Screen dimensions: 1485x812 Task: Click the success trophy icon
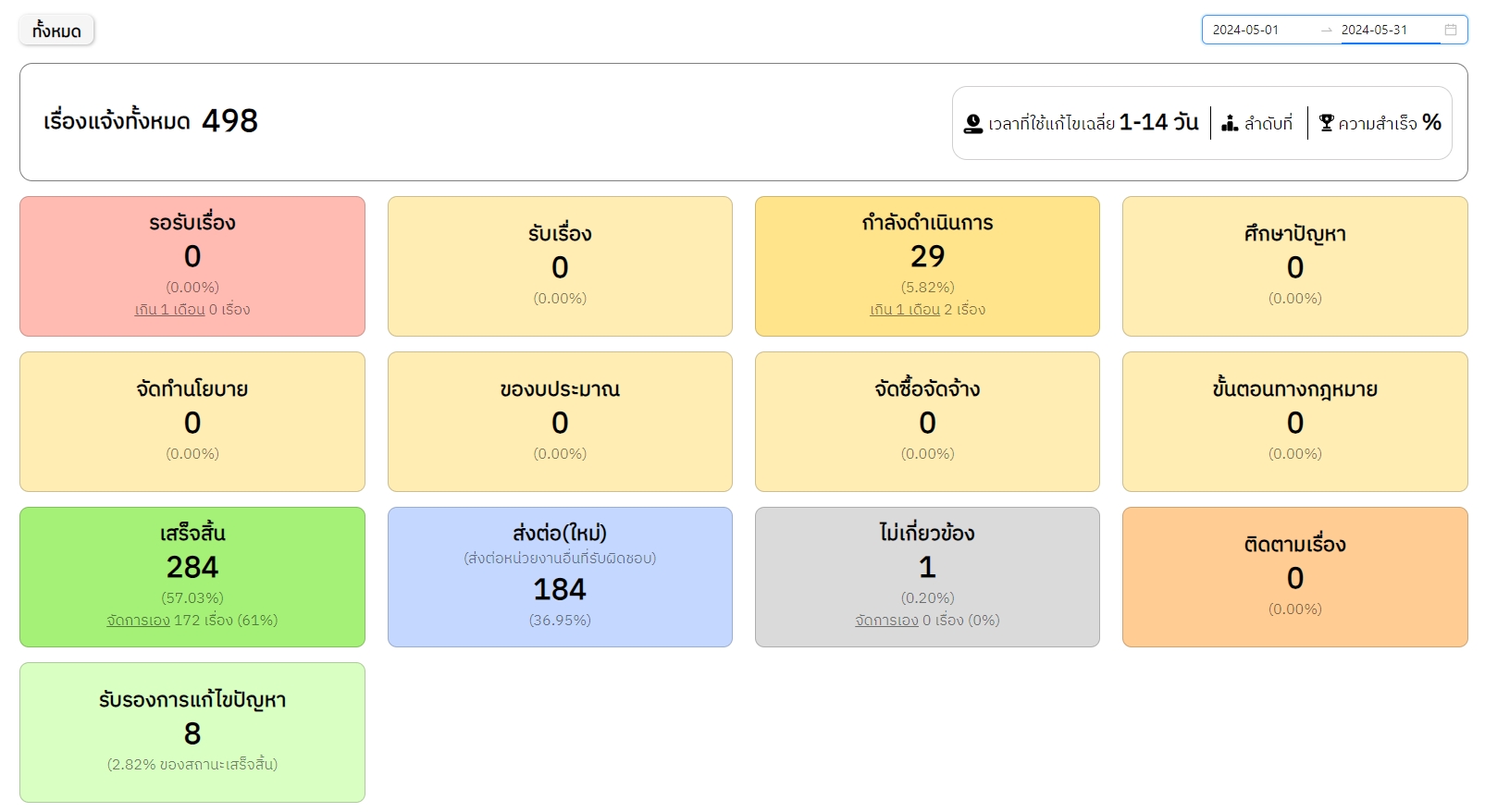click(1326, 123)
